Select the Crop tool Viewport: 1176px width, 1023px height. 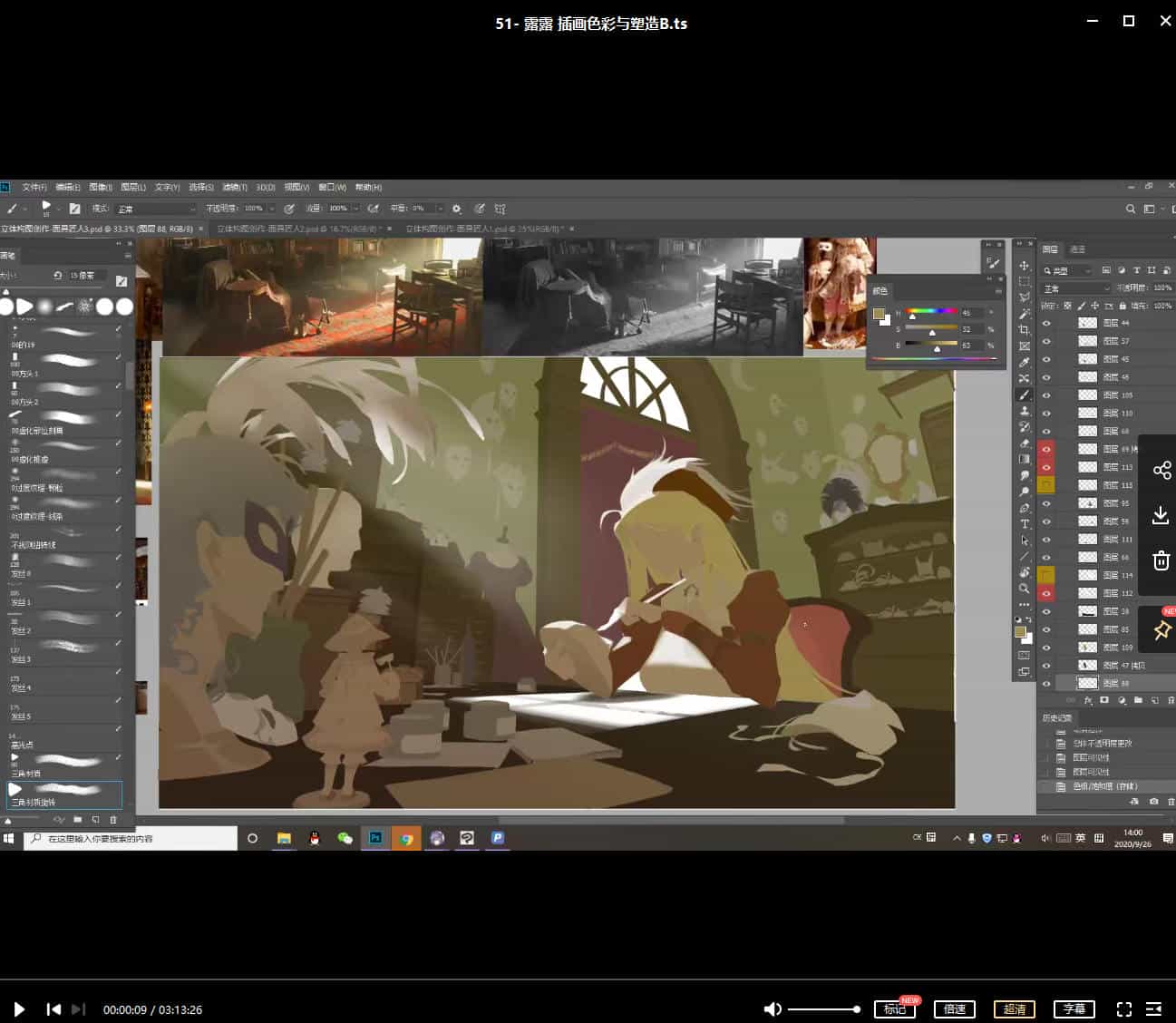tap(1025, 330)
